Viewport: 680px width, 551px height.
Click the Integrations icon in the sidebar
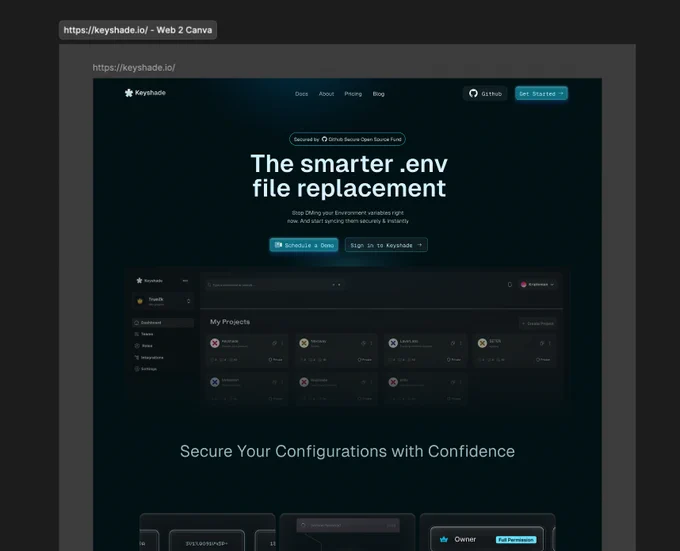pyautogui.click(x=137, y=358)
